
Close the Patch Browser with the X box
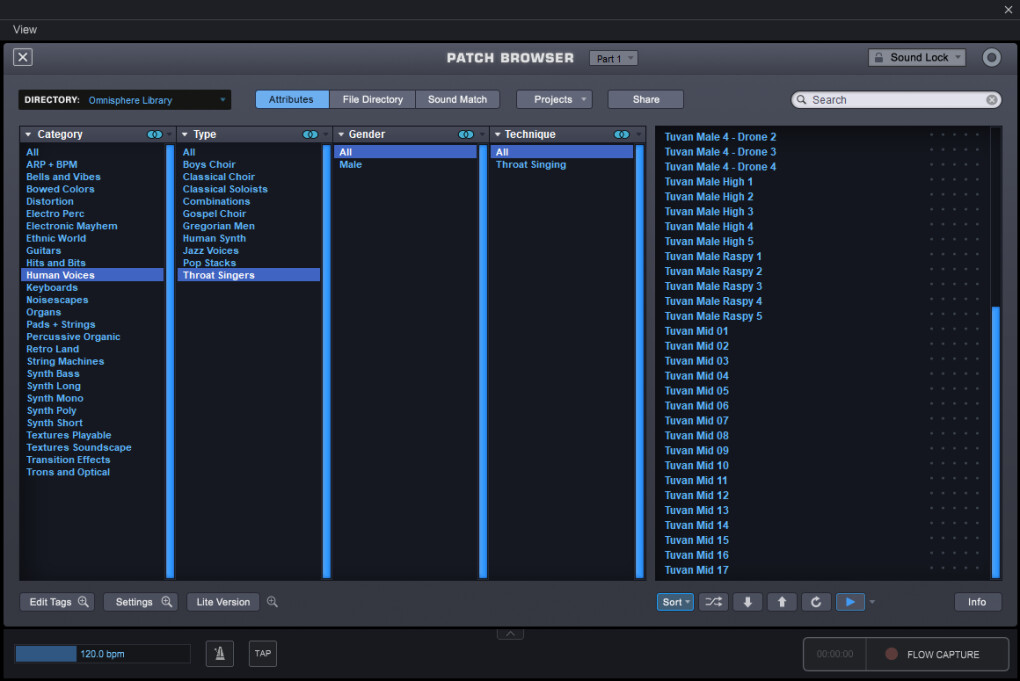click(x=23, y=57)
